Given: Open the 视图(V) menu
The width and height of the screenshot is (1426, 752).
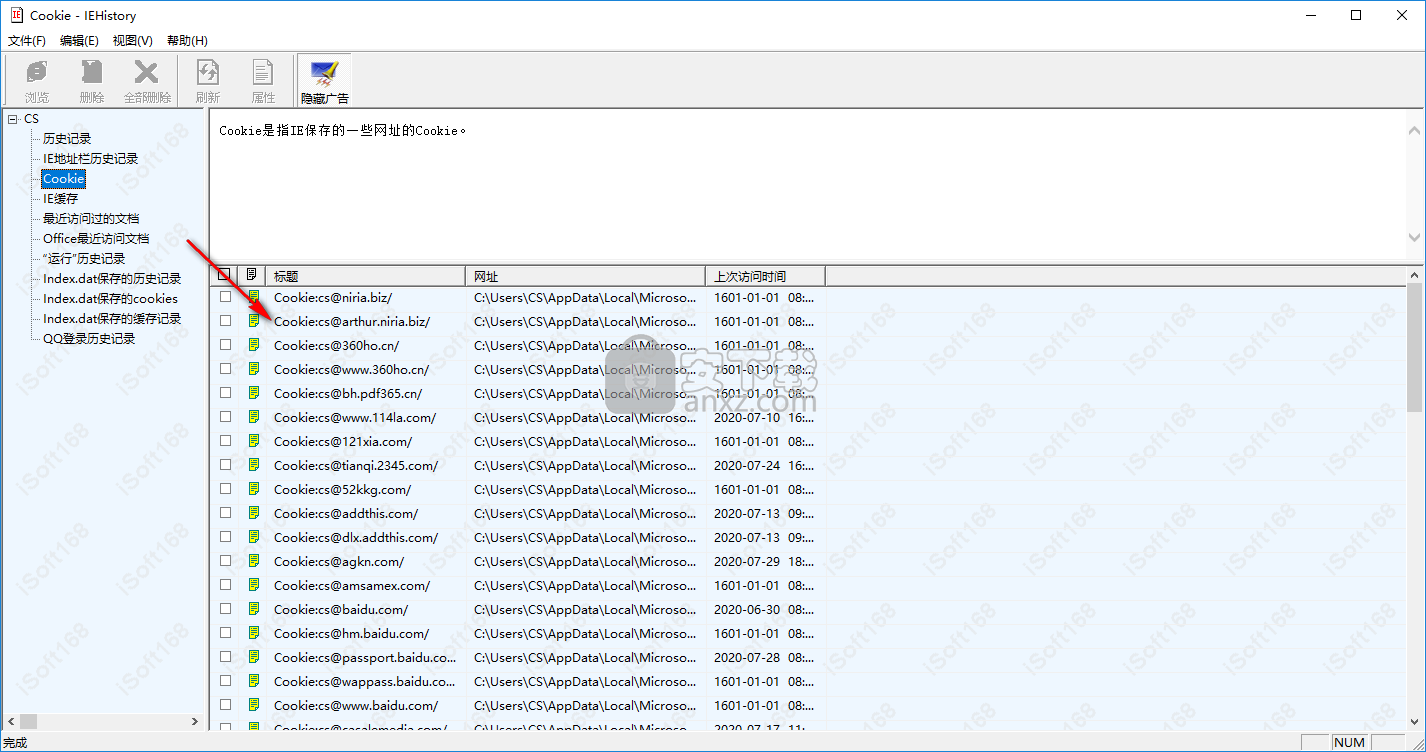Looking at the screenshot, I should (133, 41).
